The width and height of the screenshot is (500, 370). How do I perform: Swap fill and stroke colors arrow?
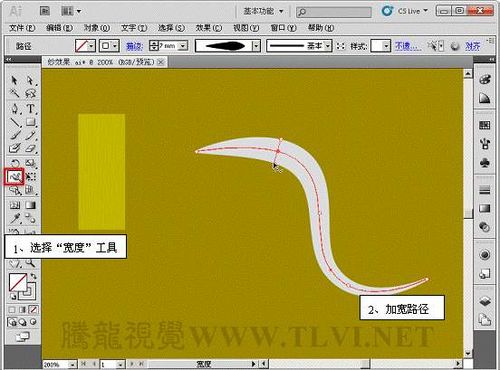point(33,276)
